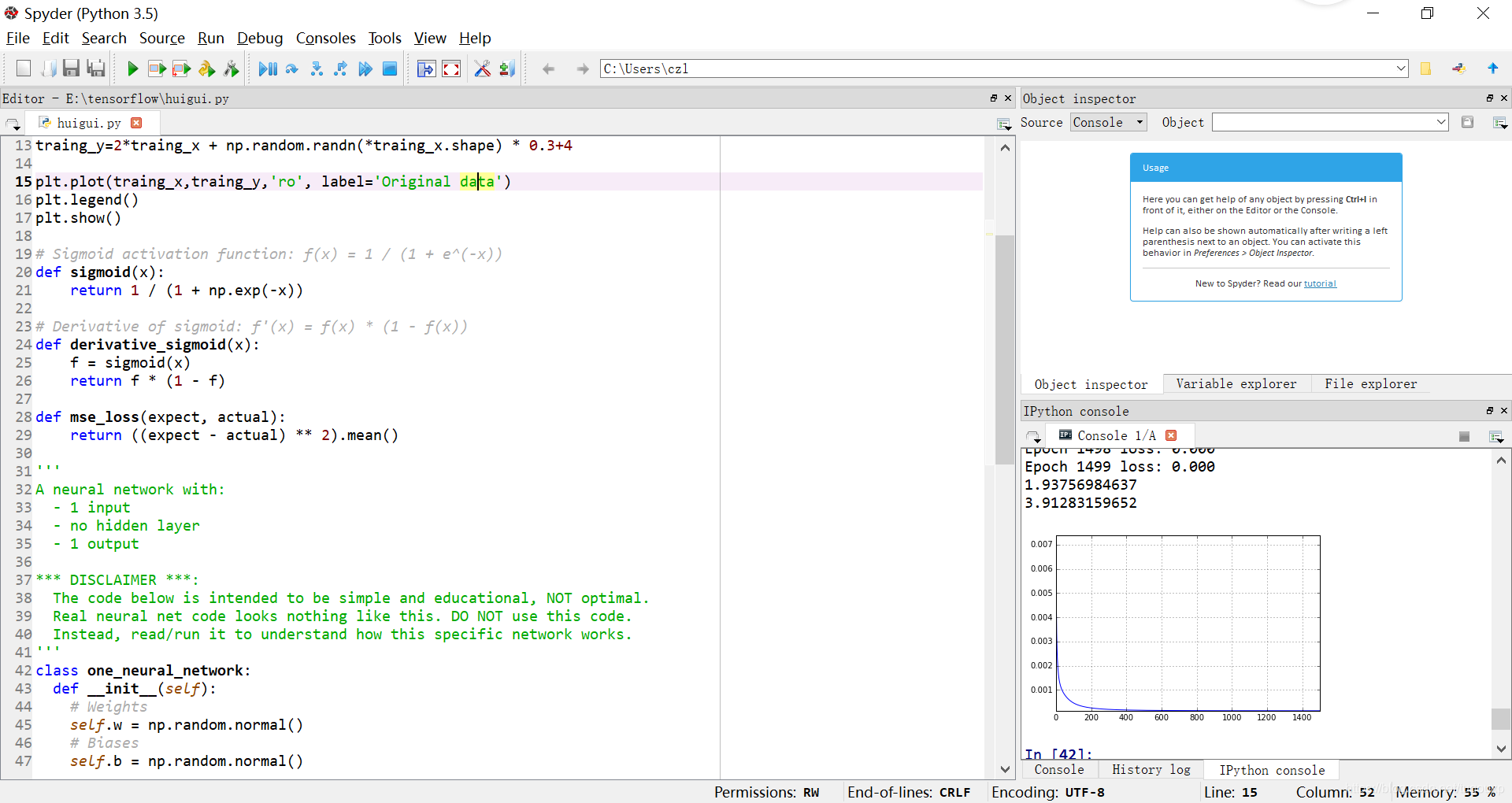Expand the Object combo box dropdown

click(1440, 122)
